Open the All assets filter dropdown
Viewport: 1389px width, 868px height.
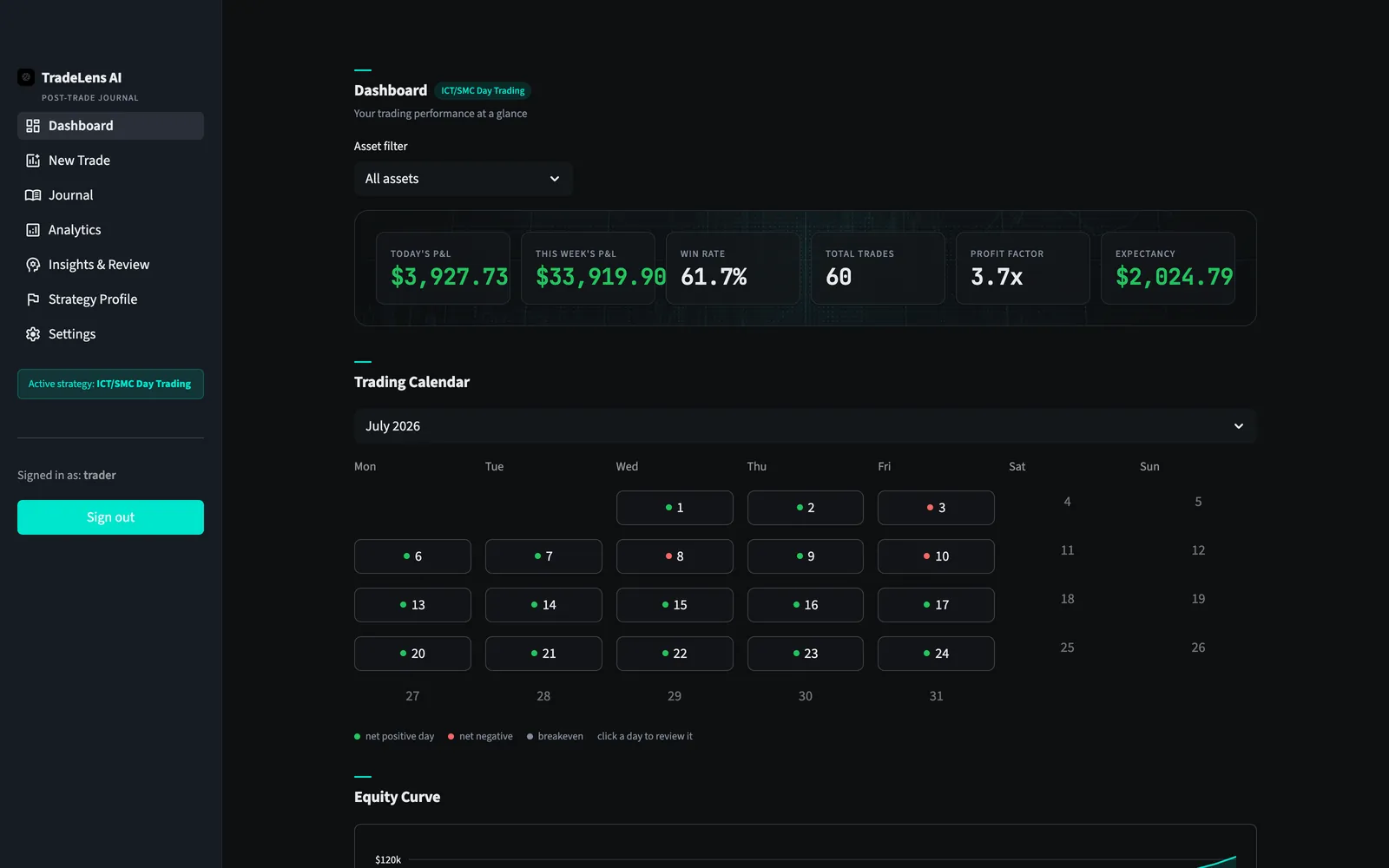(463, 179)
